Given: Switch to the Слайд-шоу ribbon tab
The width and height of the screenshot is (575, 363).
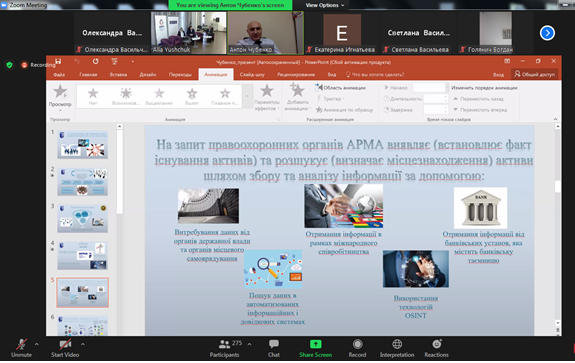Looking at the screenshot, I should pos(252,74).
